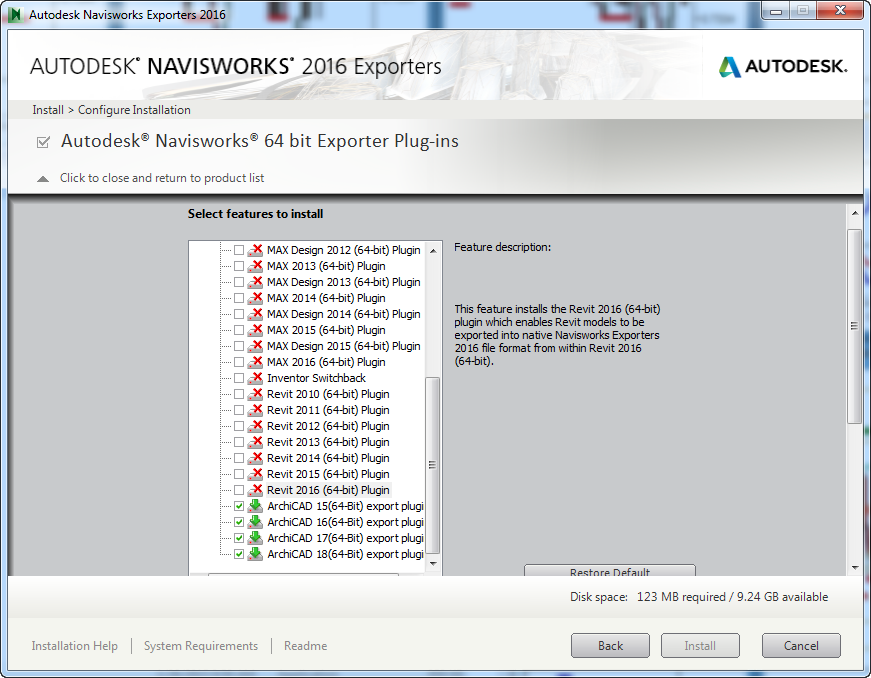Screen dimensions: 871x678
Task: Enable the MAX 2016 (64-bit) Plugin checkbox
Action: tap(239, 362)
